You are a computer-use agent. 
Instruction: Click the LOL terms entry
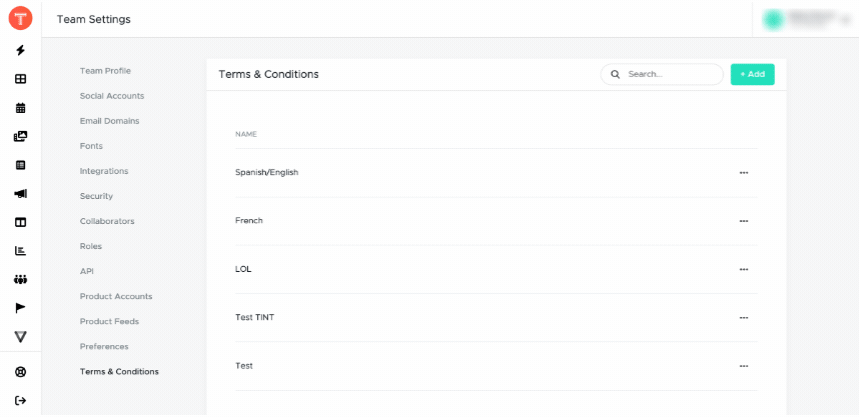243,269
